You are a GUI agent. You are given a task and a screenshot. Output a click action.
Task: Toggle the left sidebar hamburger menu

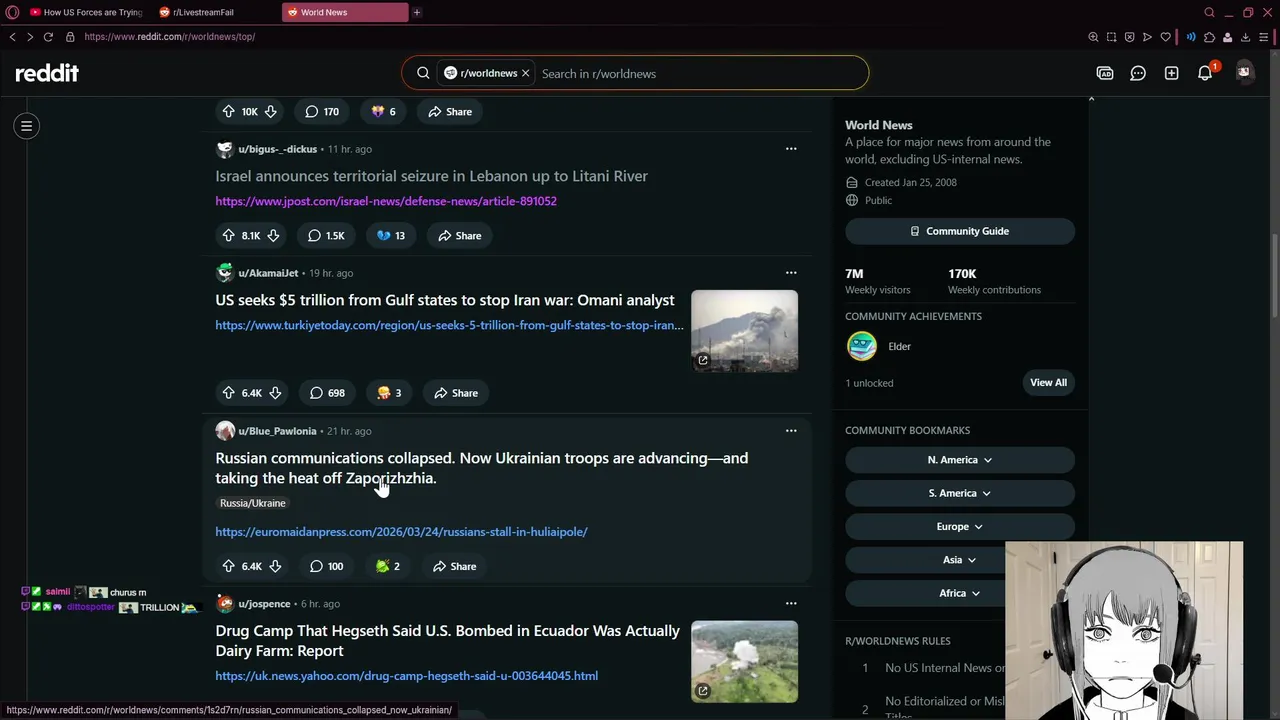[27, 126]
